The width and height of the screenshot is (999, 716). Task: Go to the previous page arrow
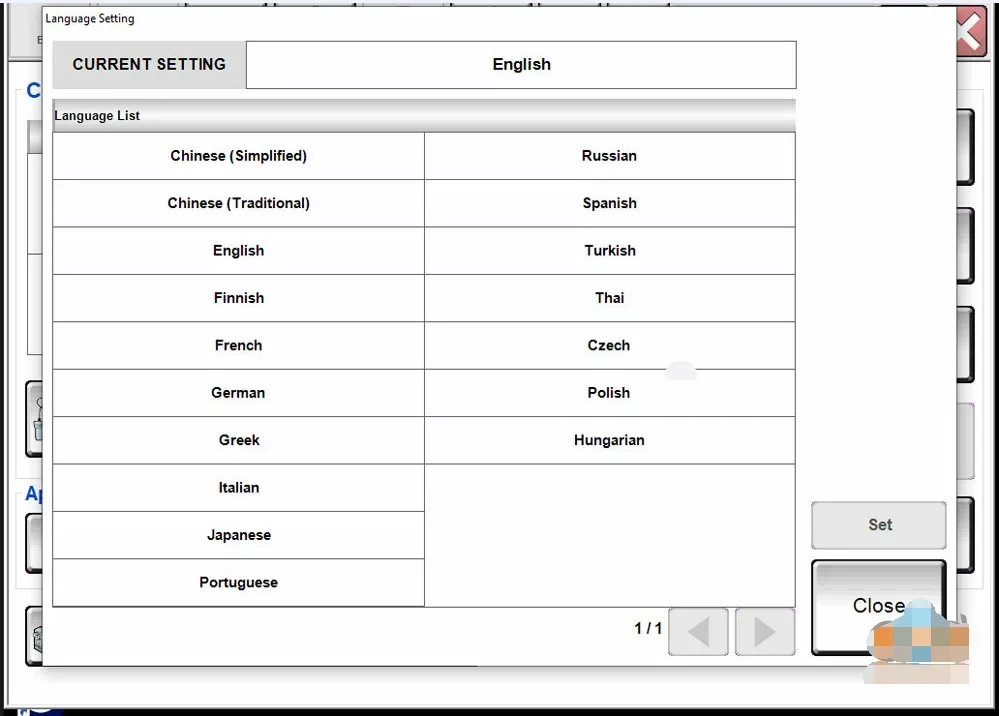point(698,631)
